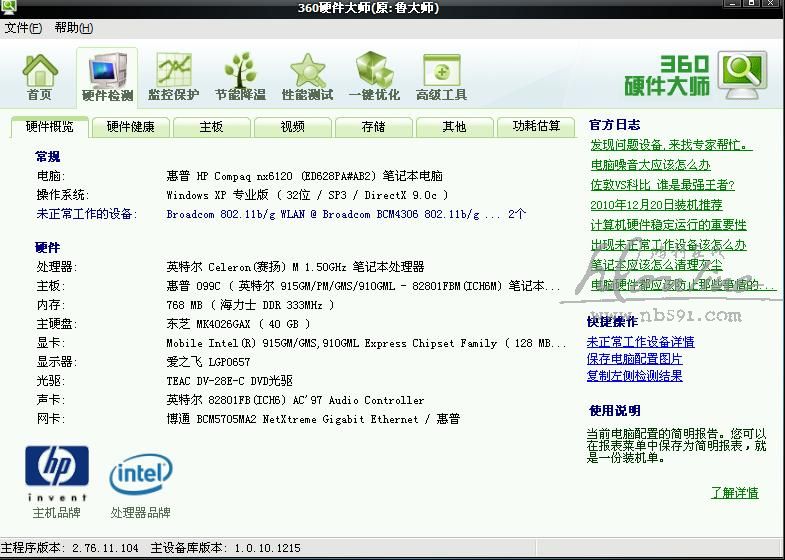785x560 pixels.
Task: Open link 出现未正常工作设备该怎么办
Action: [668, 245]
